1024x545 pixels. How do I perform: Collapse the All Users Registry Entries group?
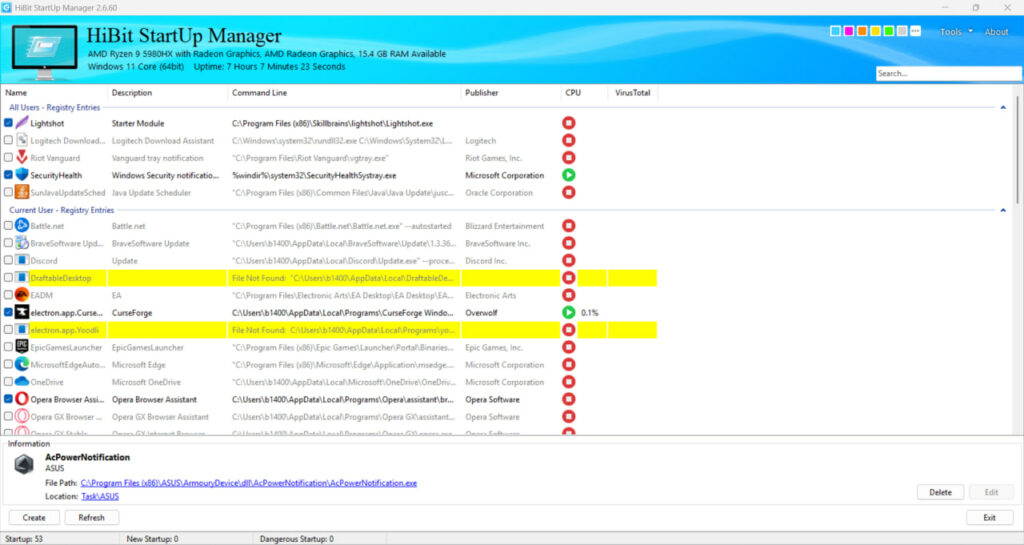click(1003, 107)
